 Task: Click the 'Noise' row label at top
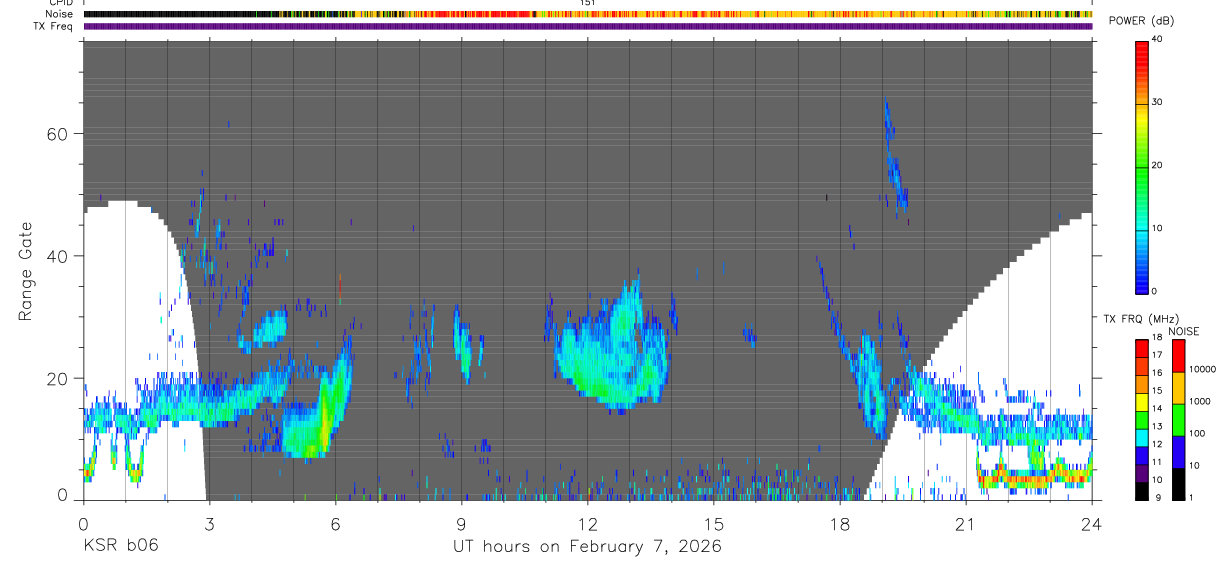pos(58,14)
